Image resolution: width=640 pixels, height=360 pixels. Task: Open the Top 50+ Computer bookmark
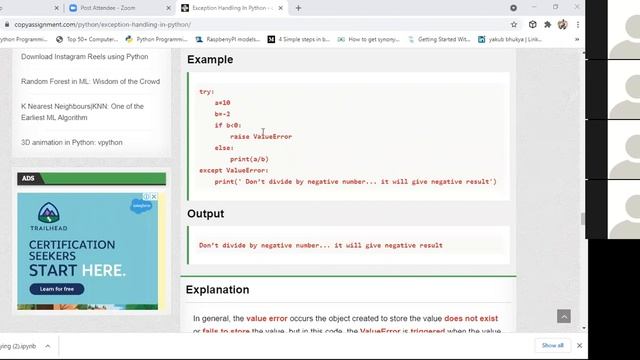coord(87,40)
